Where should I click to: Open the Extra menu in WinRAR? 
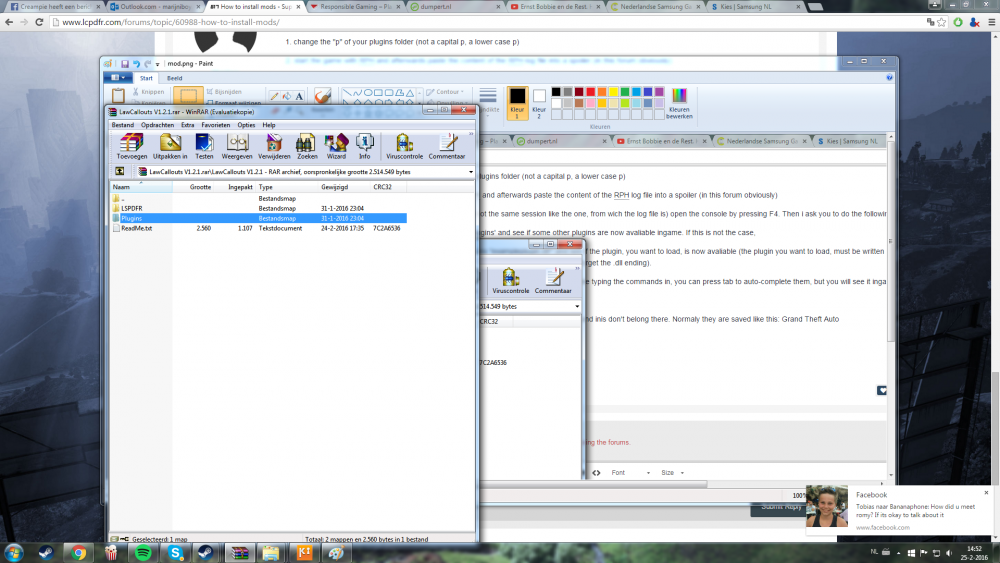(188, 125)
